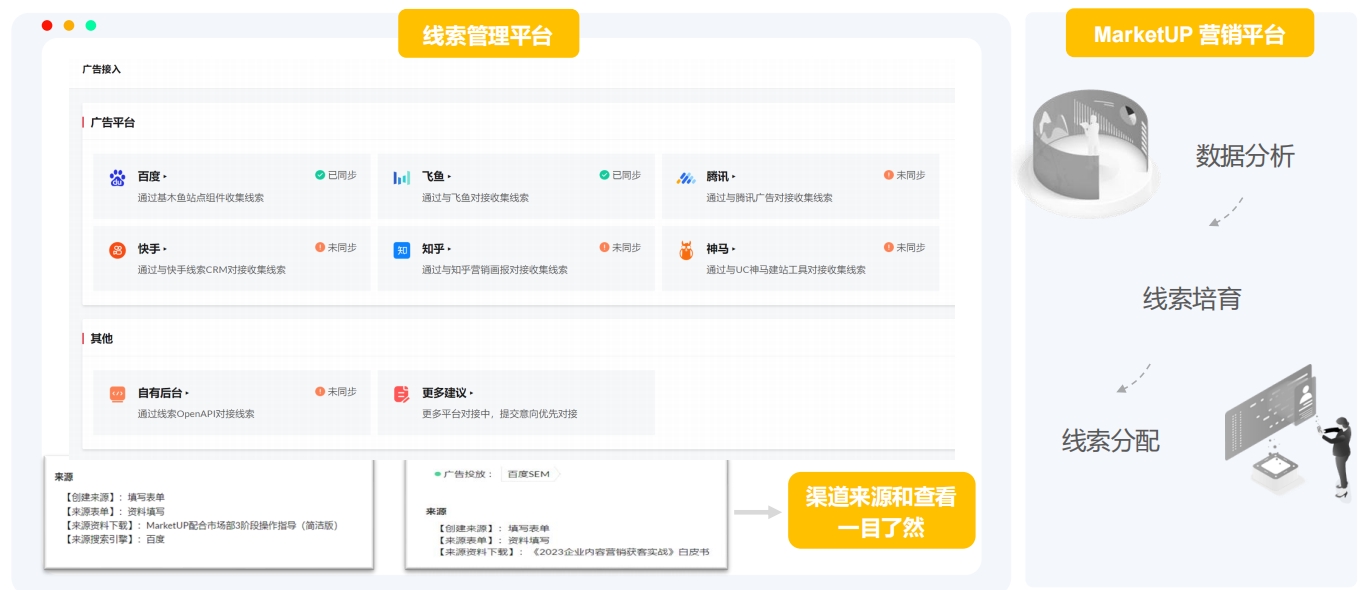
Task: Click the 【来源搜索引擎】：百度 line
Action: coord(115,539)
